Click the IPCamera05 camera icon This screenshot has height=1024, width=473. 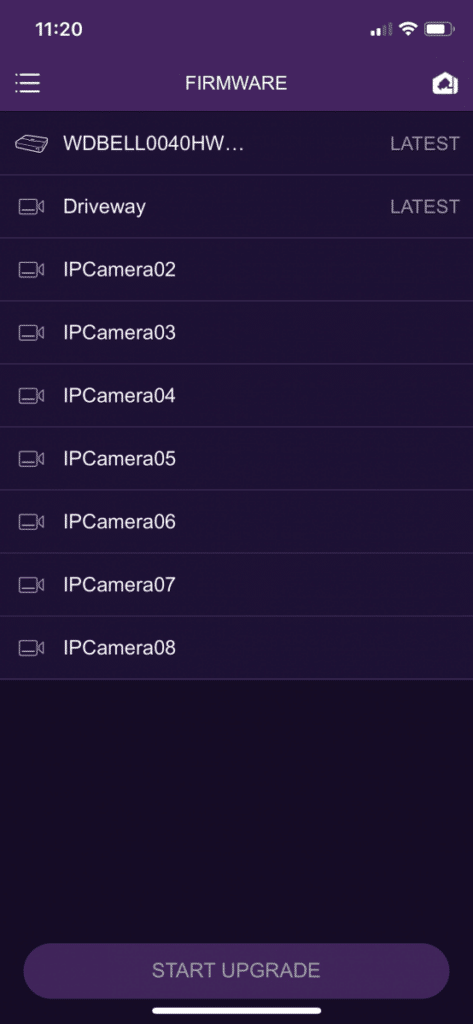click(x=31, y=459)
